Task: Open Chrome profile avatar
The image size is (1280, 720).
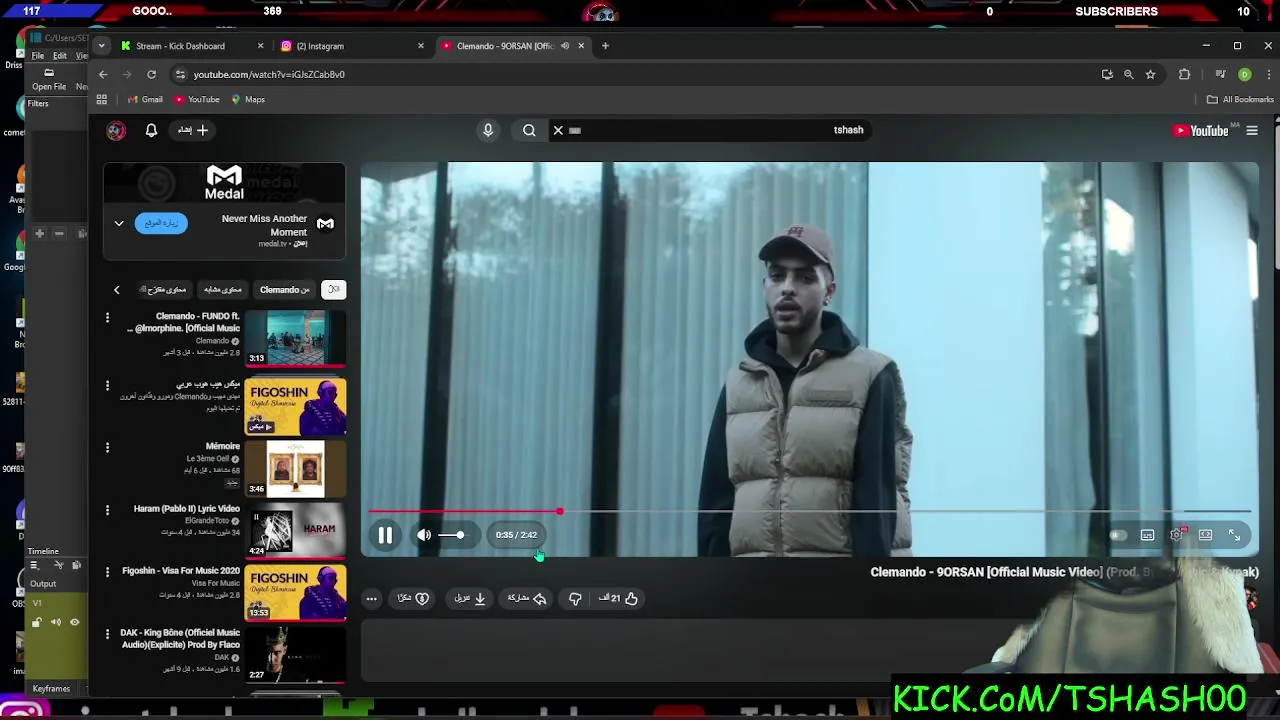Action: pos(1245,74)
